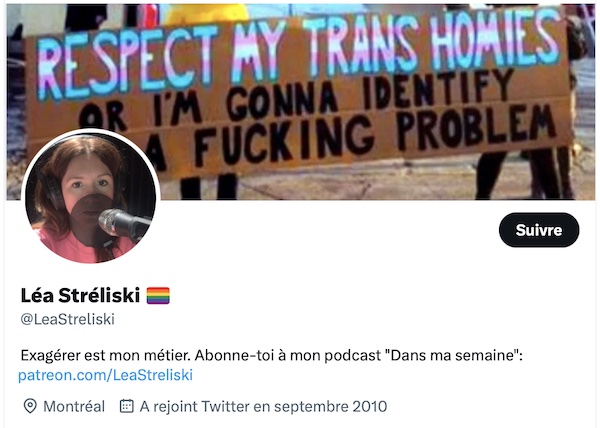
Task: Click 'FUCKING PROBLEM' text on banner sign
Action: [x=375, y=138]
